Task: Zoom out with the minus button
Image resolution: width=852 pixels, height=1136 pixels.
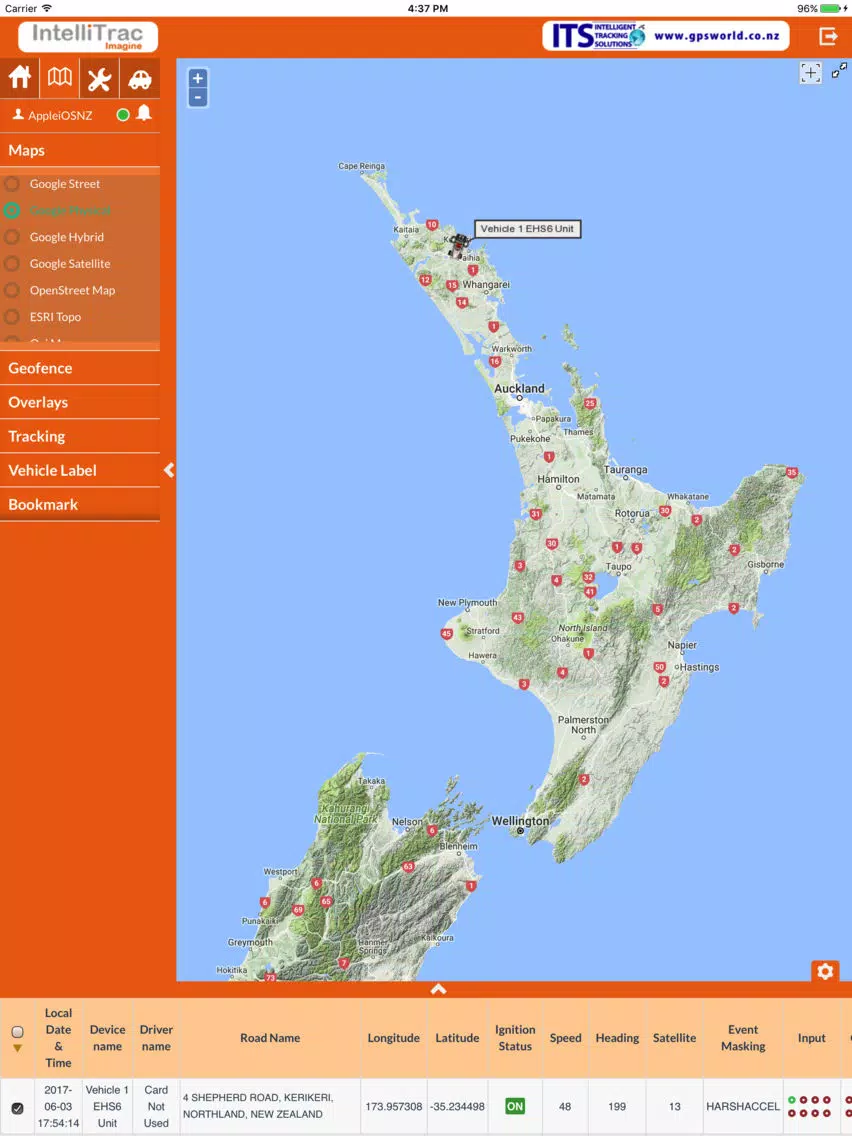Action: pyautogui.click(x=198, y=97)
